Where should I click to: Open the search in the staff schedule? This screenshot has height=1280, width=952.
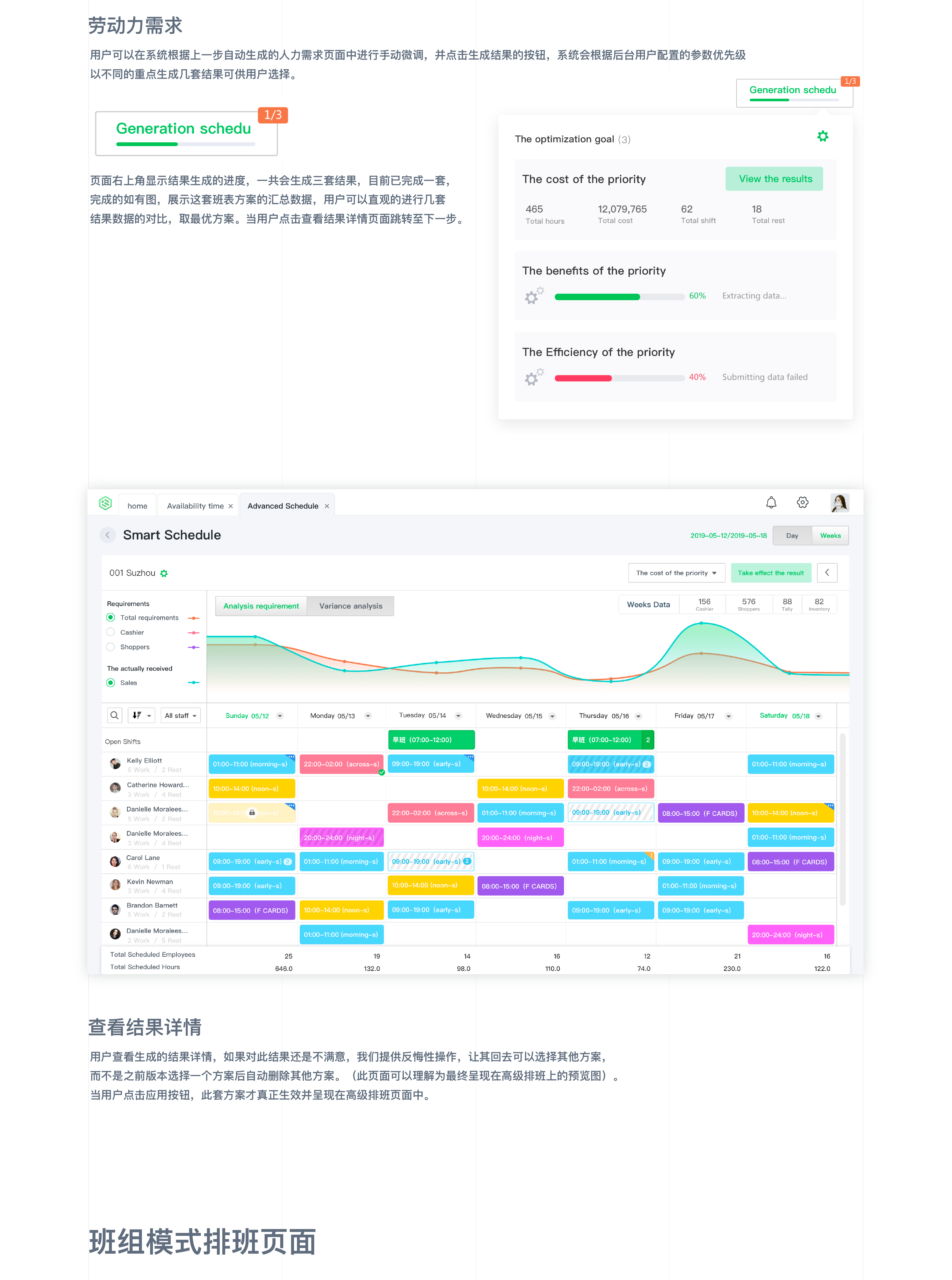(114, 715)
